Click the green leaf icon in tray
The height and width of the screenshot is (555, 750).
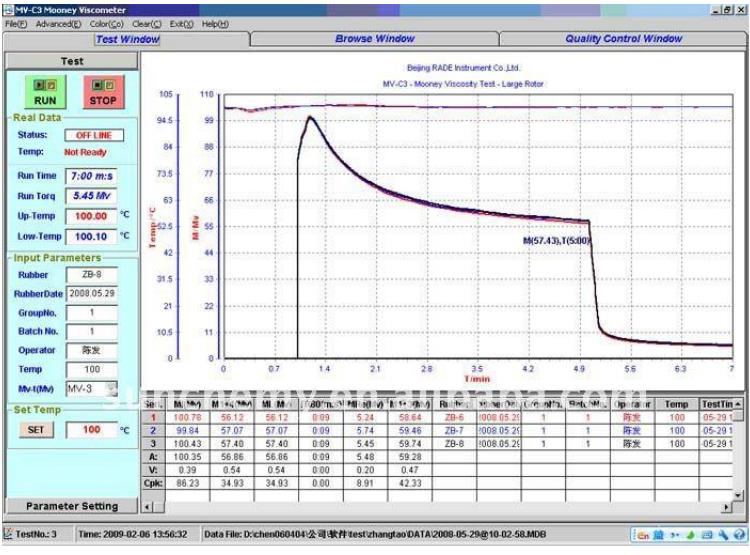coord(690,535)
